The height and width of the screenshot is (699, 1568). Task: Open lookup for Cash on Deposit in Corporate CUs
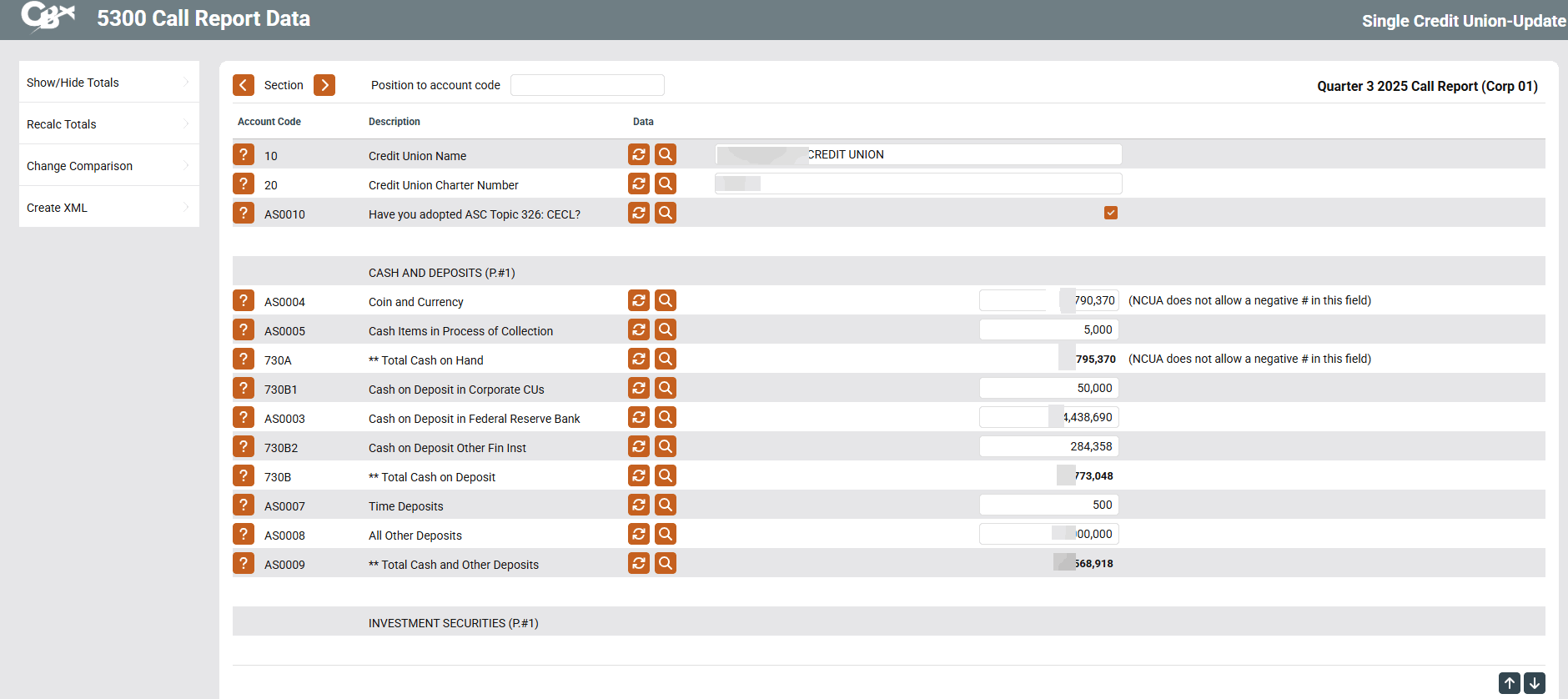click(665, 388)
